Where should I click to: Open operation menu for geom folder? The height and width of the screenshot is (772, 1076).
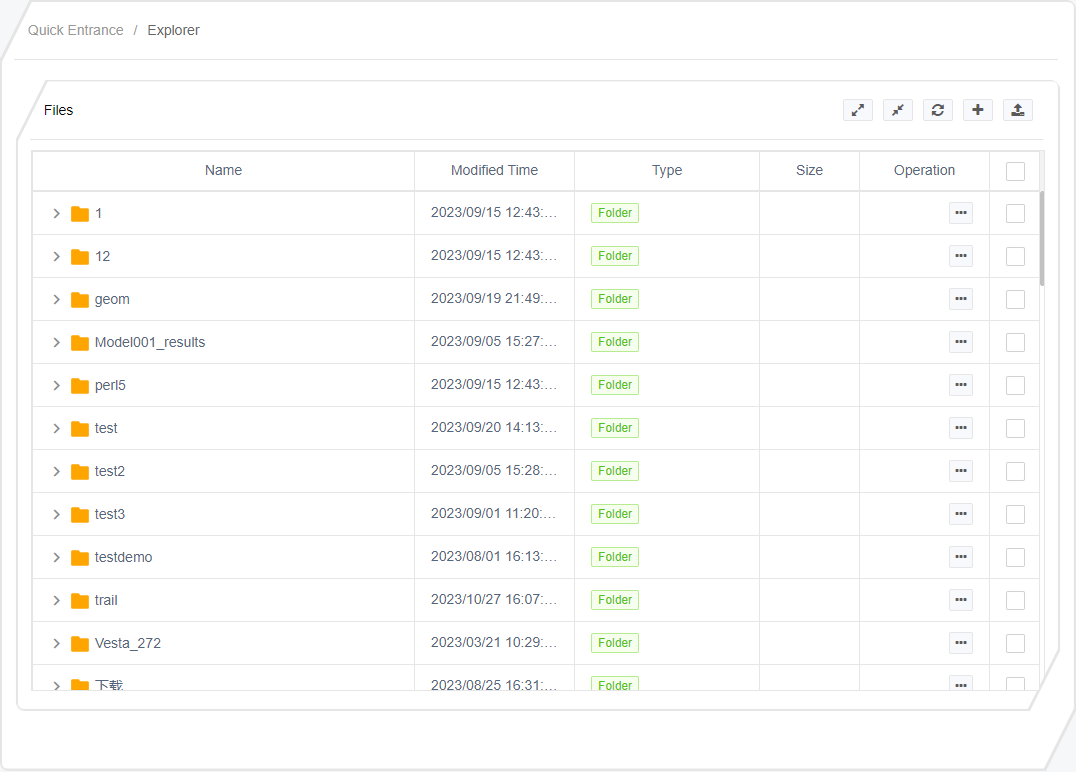[961, 299]
